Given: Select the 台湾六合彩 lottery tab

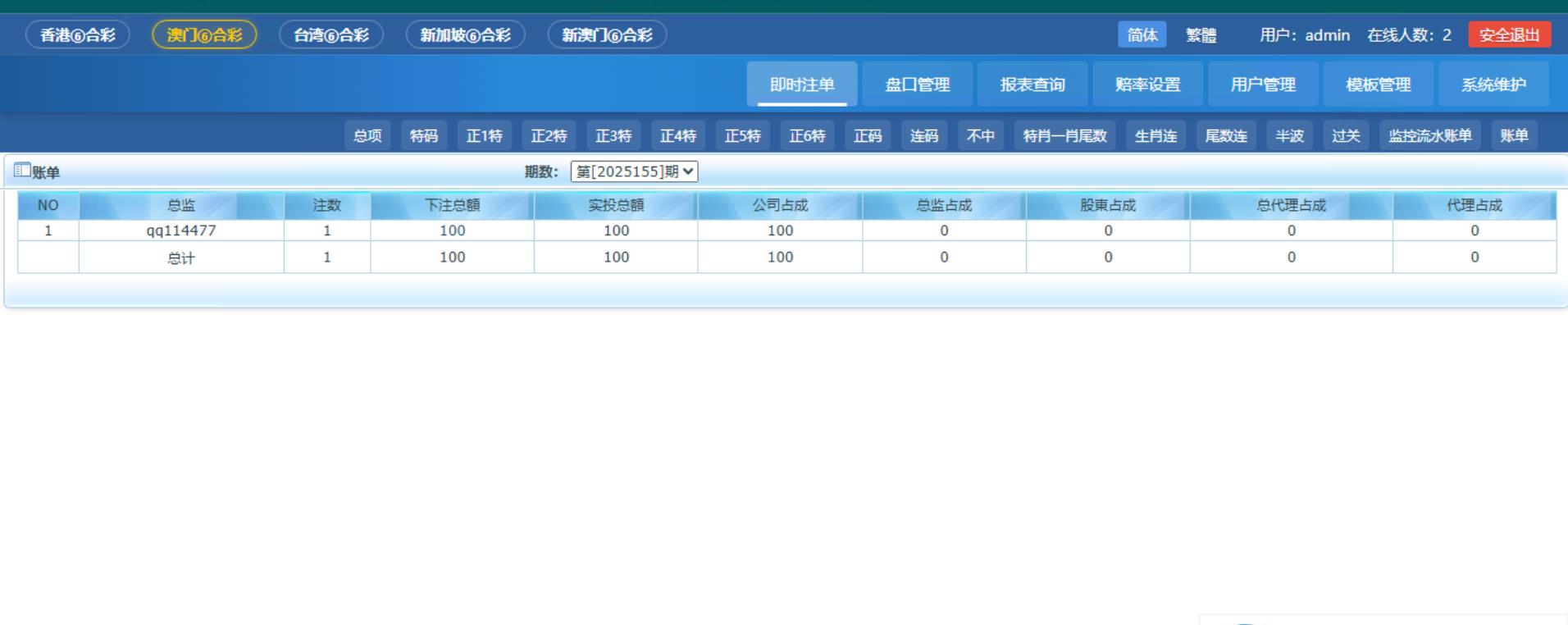Looking at the screenshot, I should tap(331, 34).
